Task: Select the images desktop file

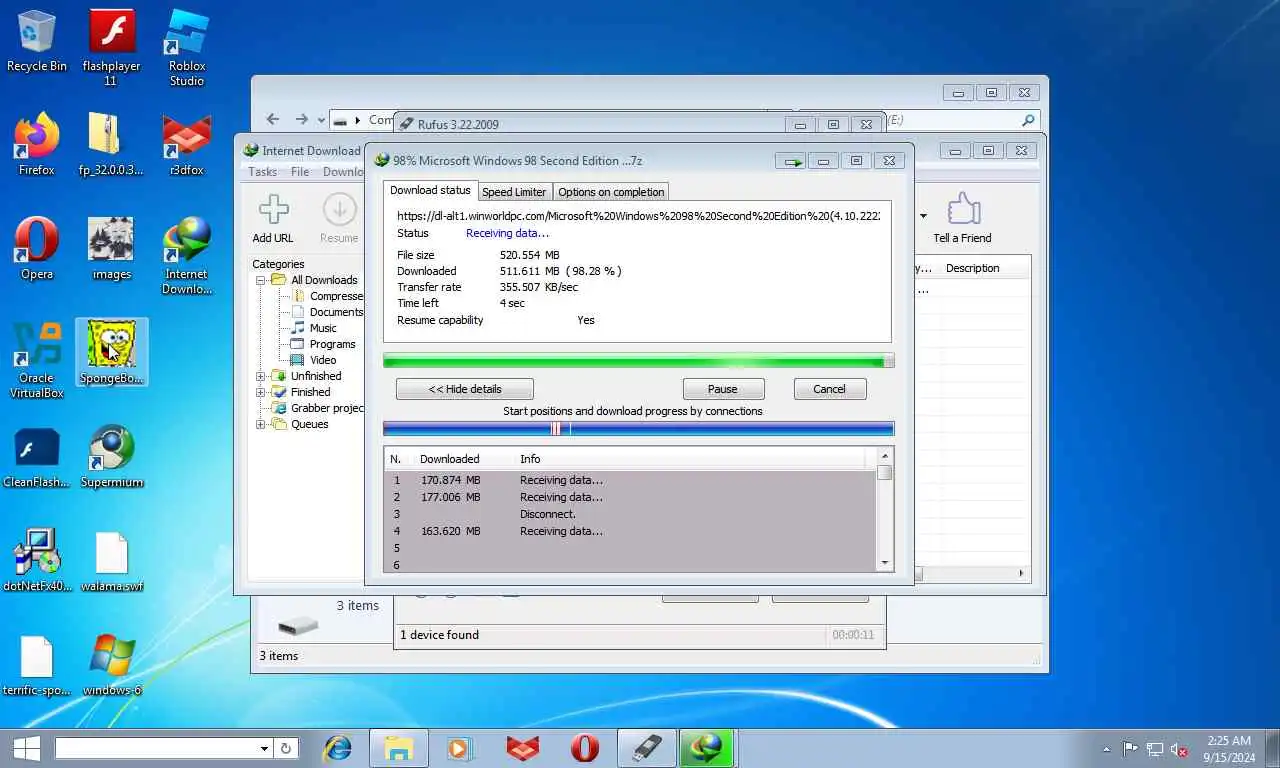Action: point(111,249)
